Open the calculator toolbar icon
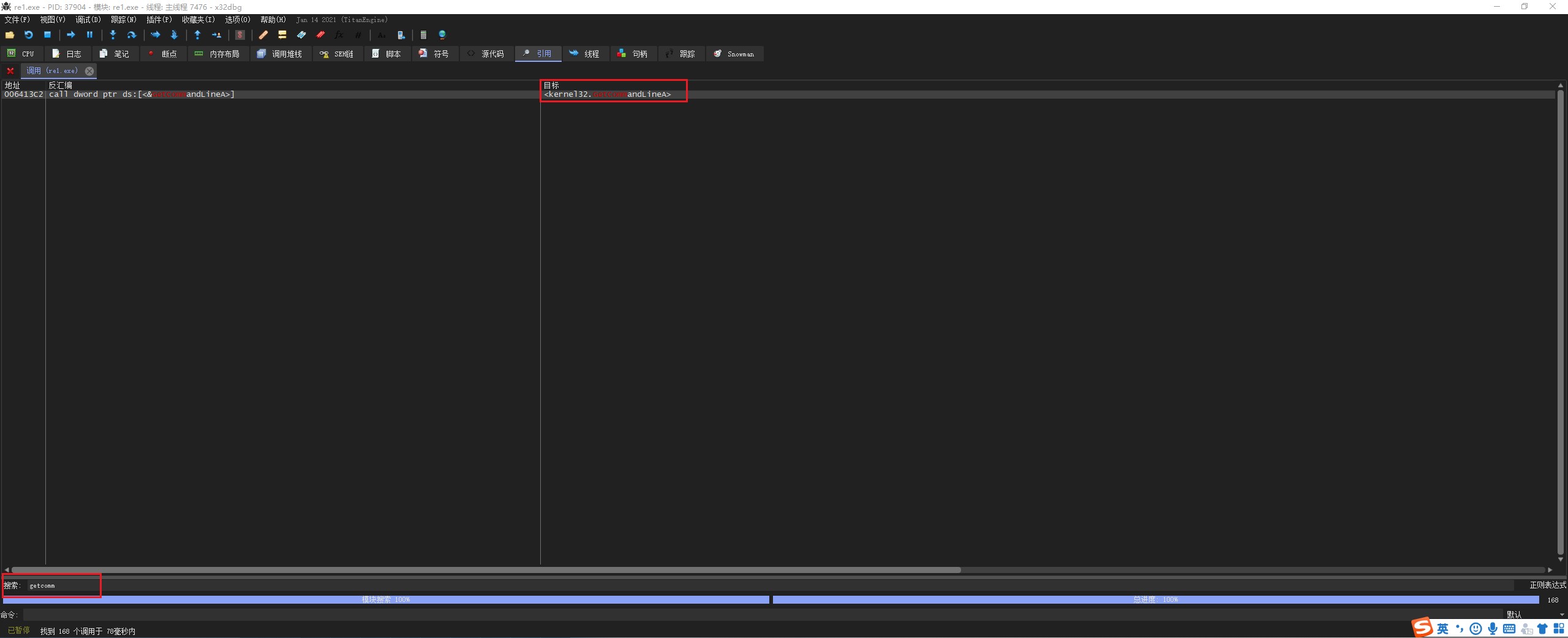The height and width of the screenshot is (638, 1568). pyautogui.click(x=423, y=35)
